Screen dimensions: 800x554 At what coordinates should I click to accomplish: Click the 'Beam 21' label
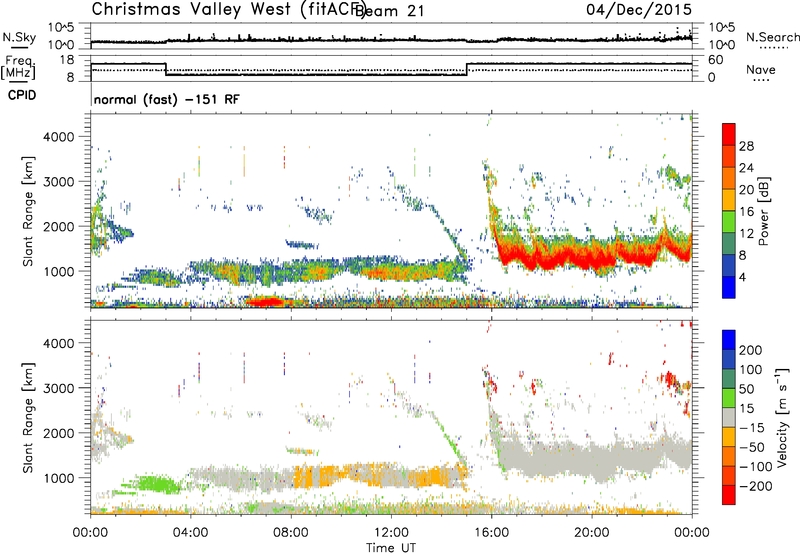(389, 10)
